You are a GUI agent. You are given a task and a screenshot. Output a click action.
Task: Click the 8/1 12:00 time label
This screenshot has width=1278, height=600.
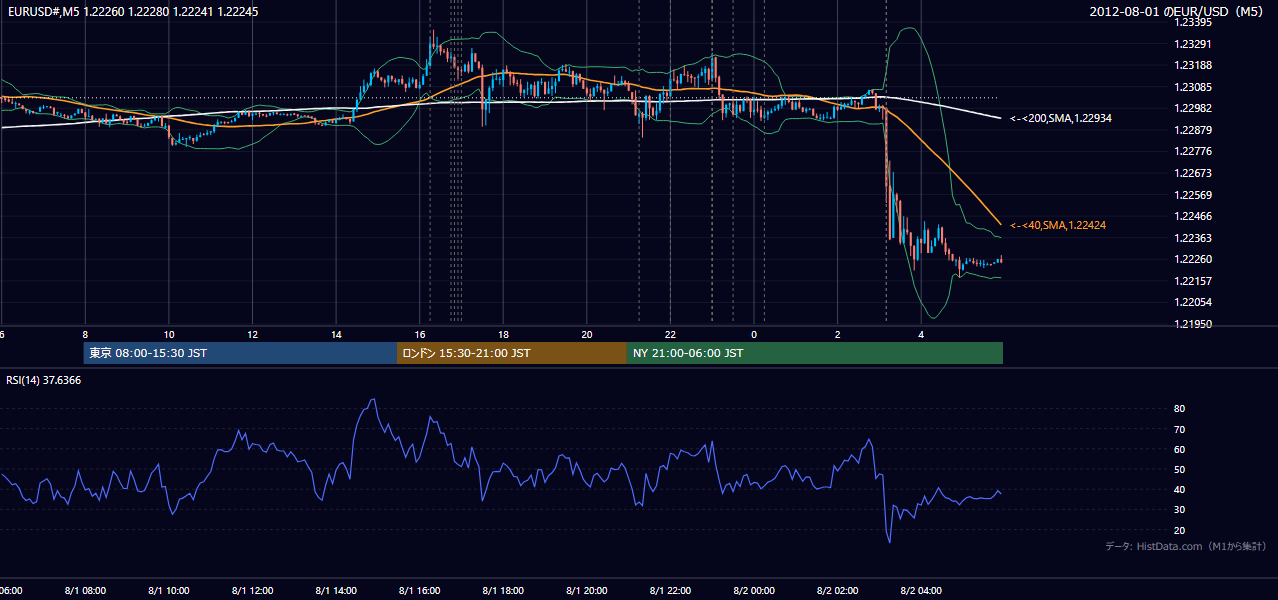point(252,591)
